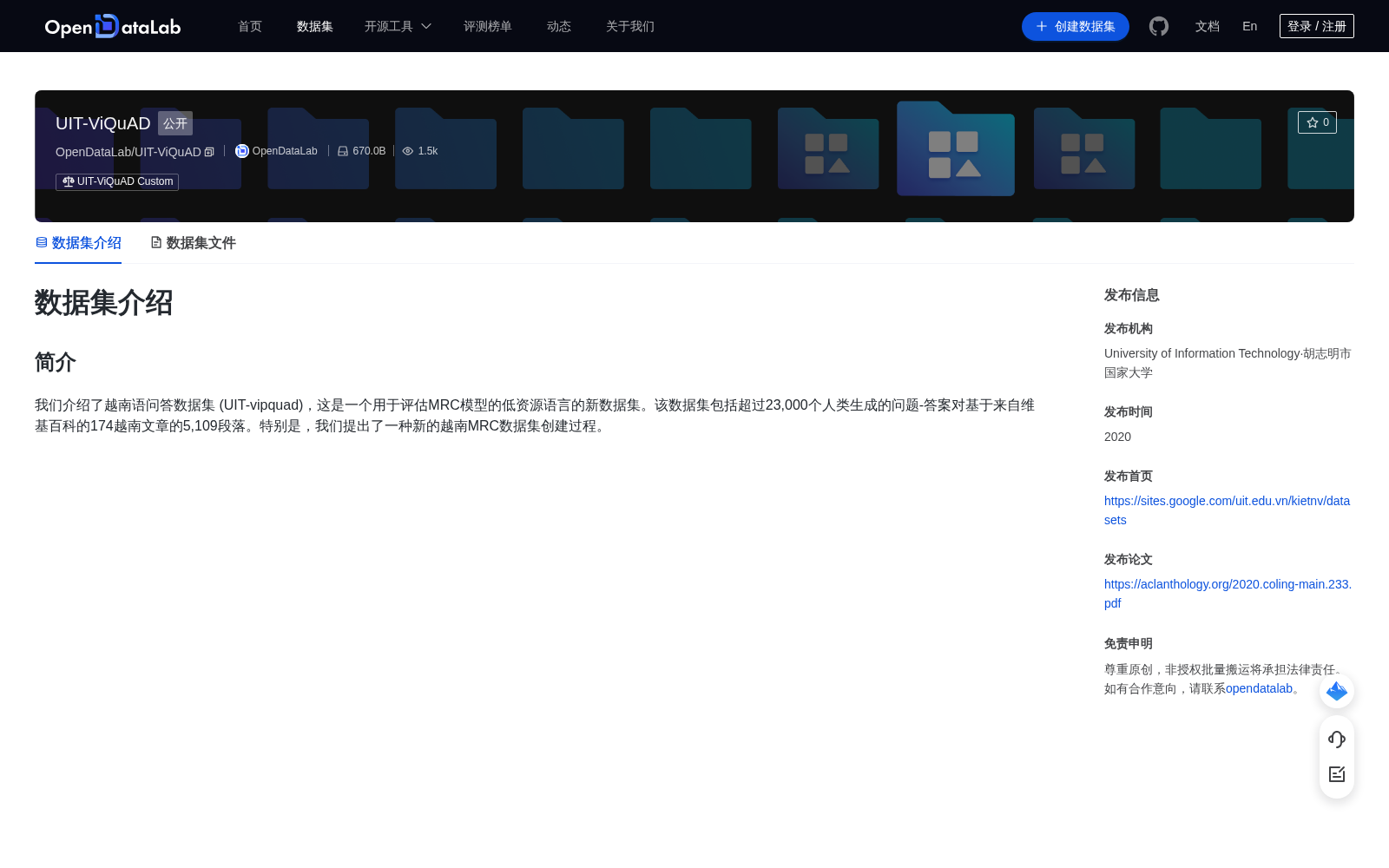The image size is (1389, 868).
Task: Copy the OpenDataLab/UIT-ViQuAD path
Action: tap(209, 152)
